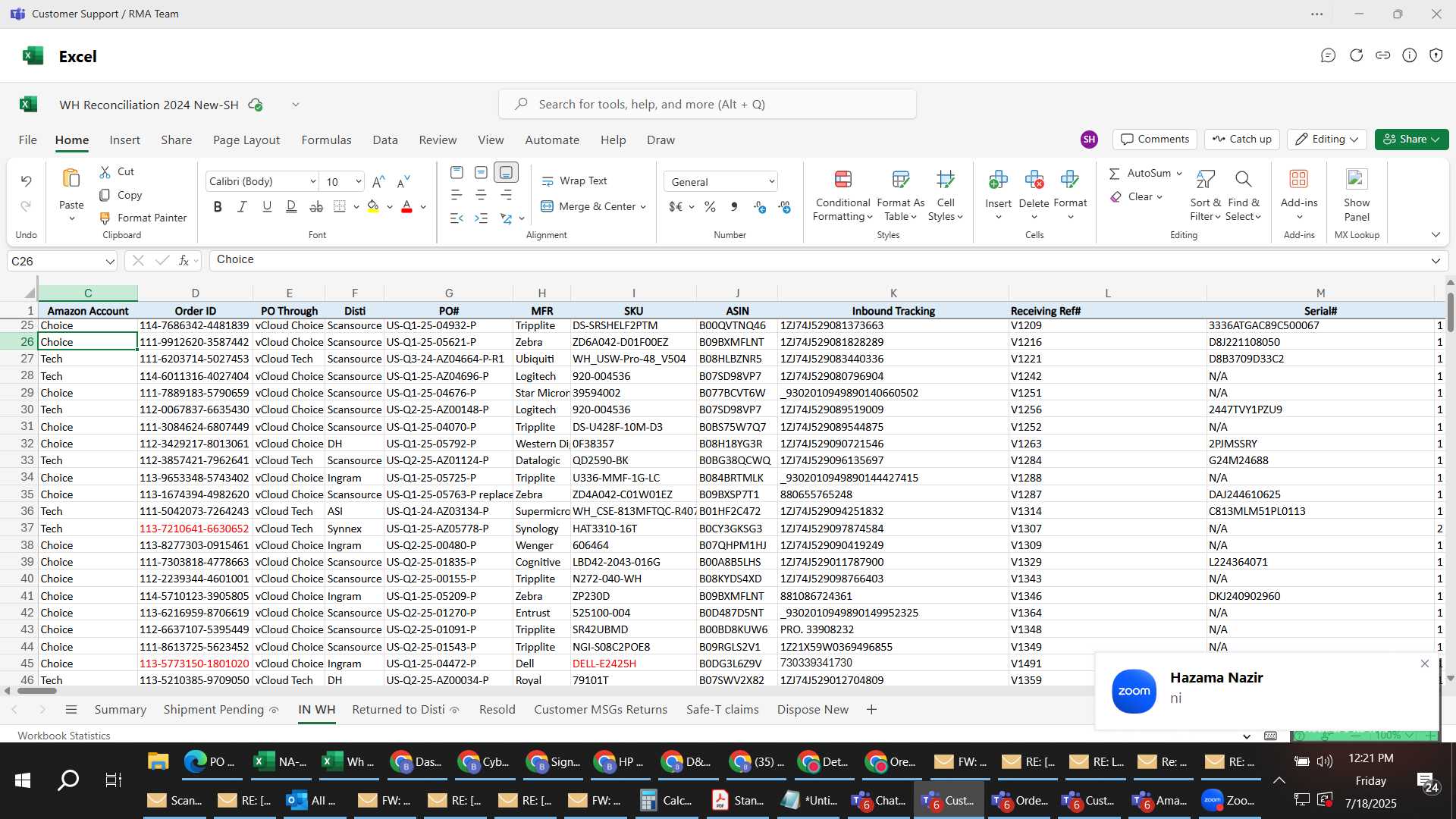Open Workbook Statistics in status bar
The image size is (1456, 819).
[64, 736]
